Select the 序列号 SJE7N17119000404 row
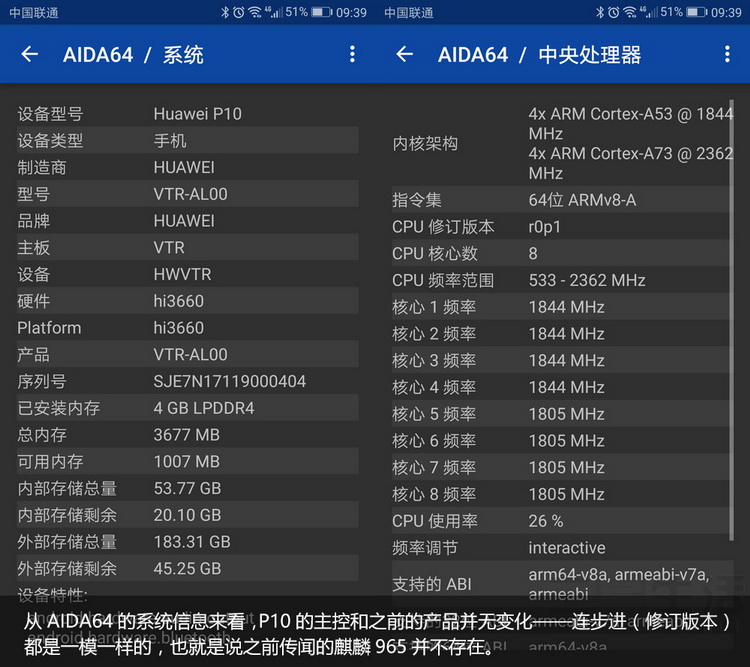750x667 pixels. pos(188,381)
